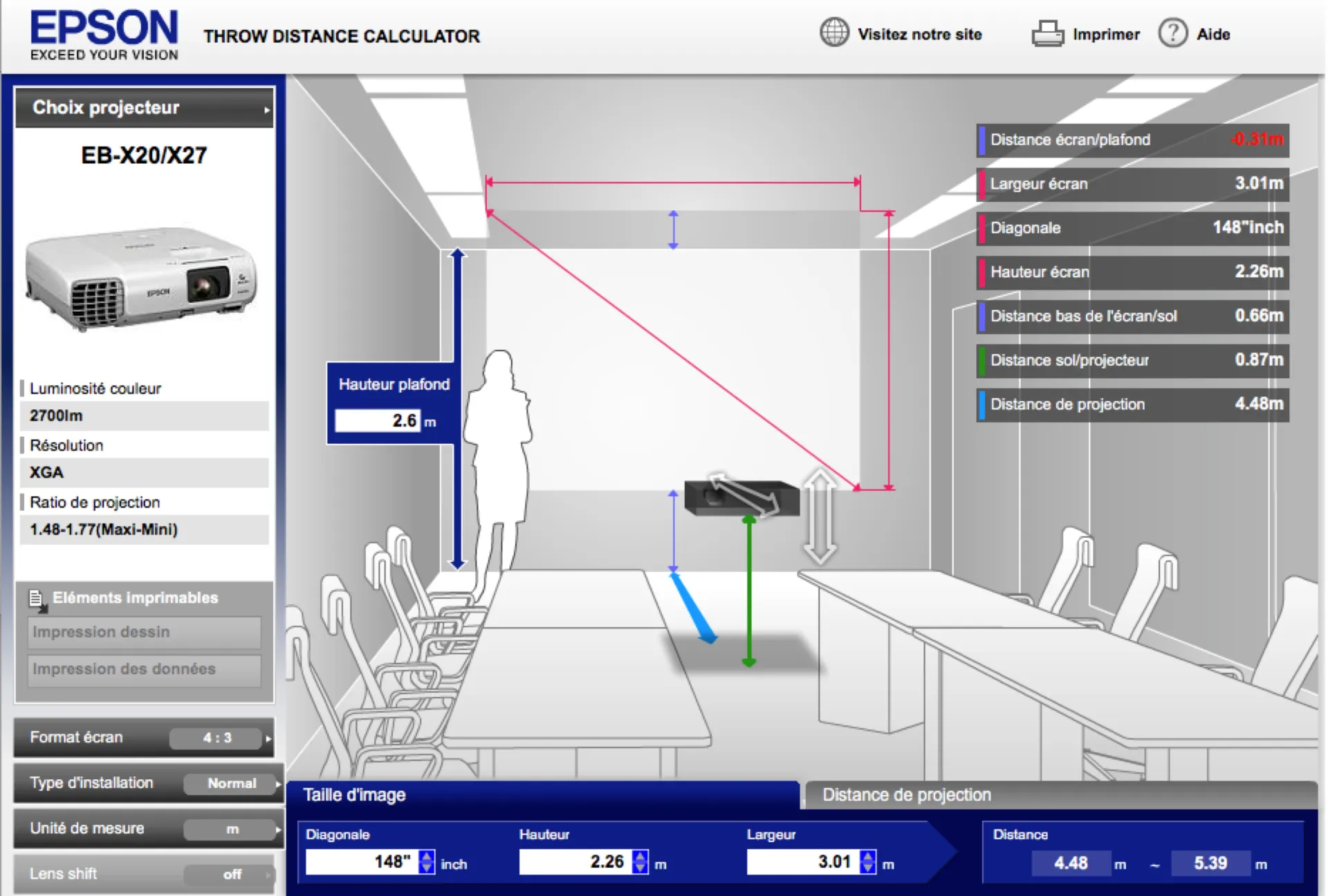Adjust the Hauteur stepper arrows
1328x896 pixels.
coord(640,861)
